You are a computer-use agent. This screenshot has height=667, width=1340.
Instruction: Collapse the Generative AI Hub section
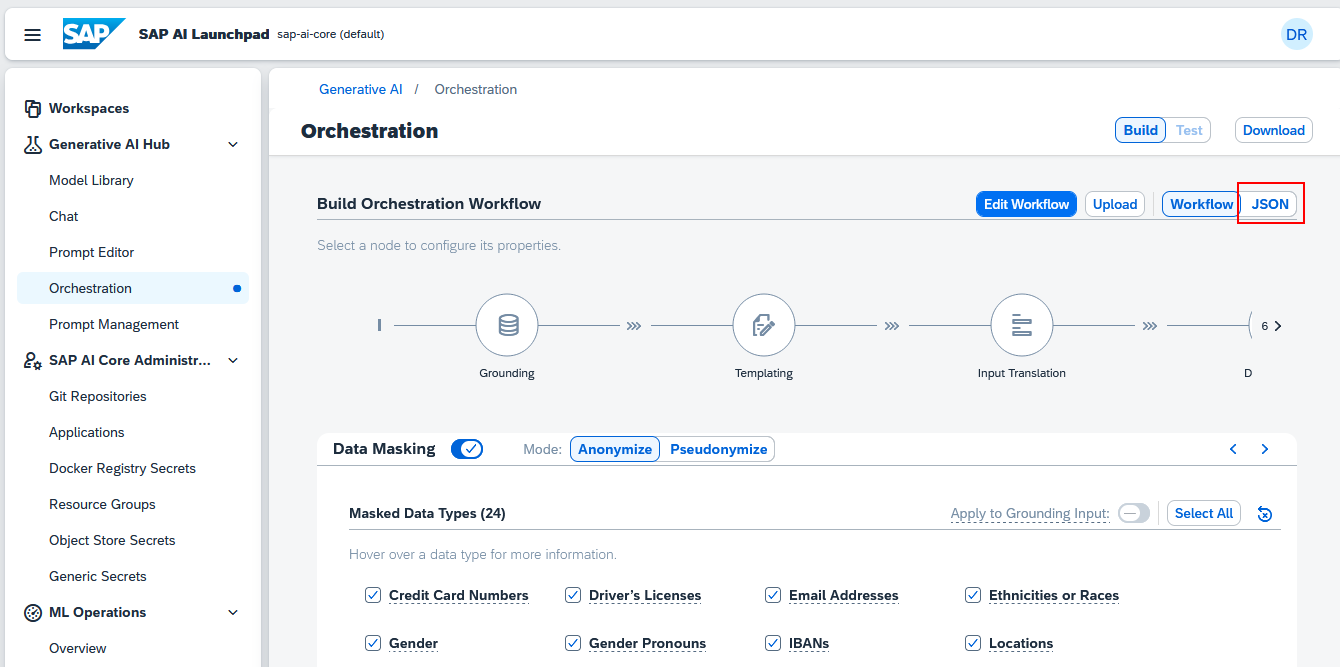coord(233,144)
